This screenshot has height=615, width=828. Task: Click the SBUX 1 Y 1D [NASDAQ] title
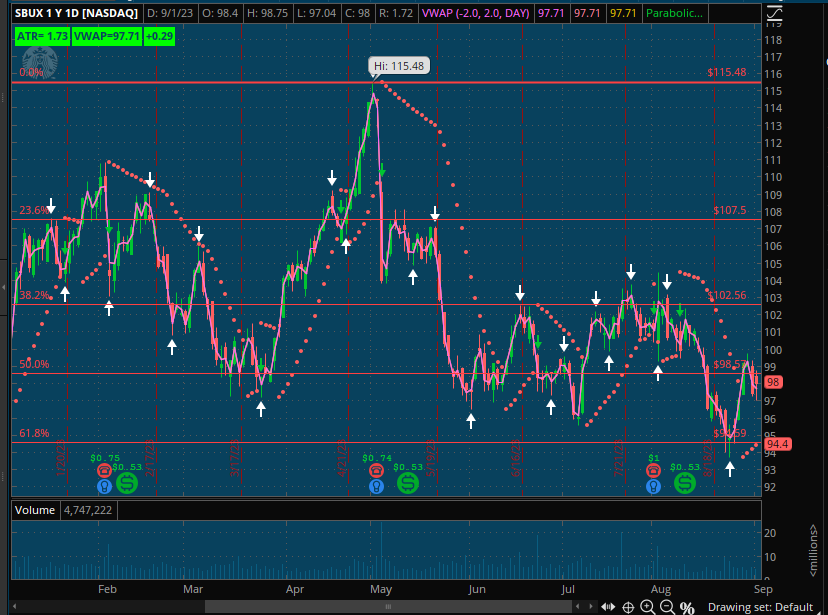(x=77, y=13)
